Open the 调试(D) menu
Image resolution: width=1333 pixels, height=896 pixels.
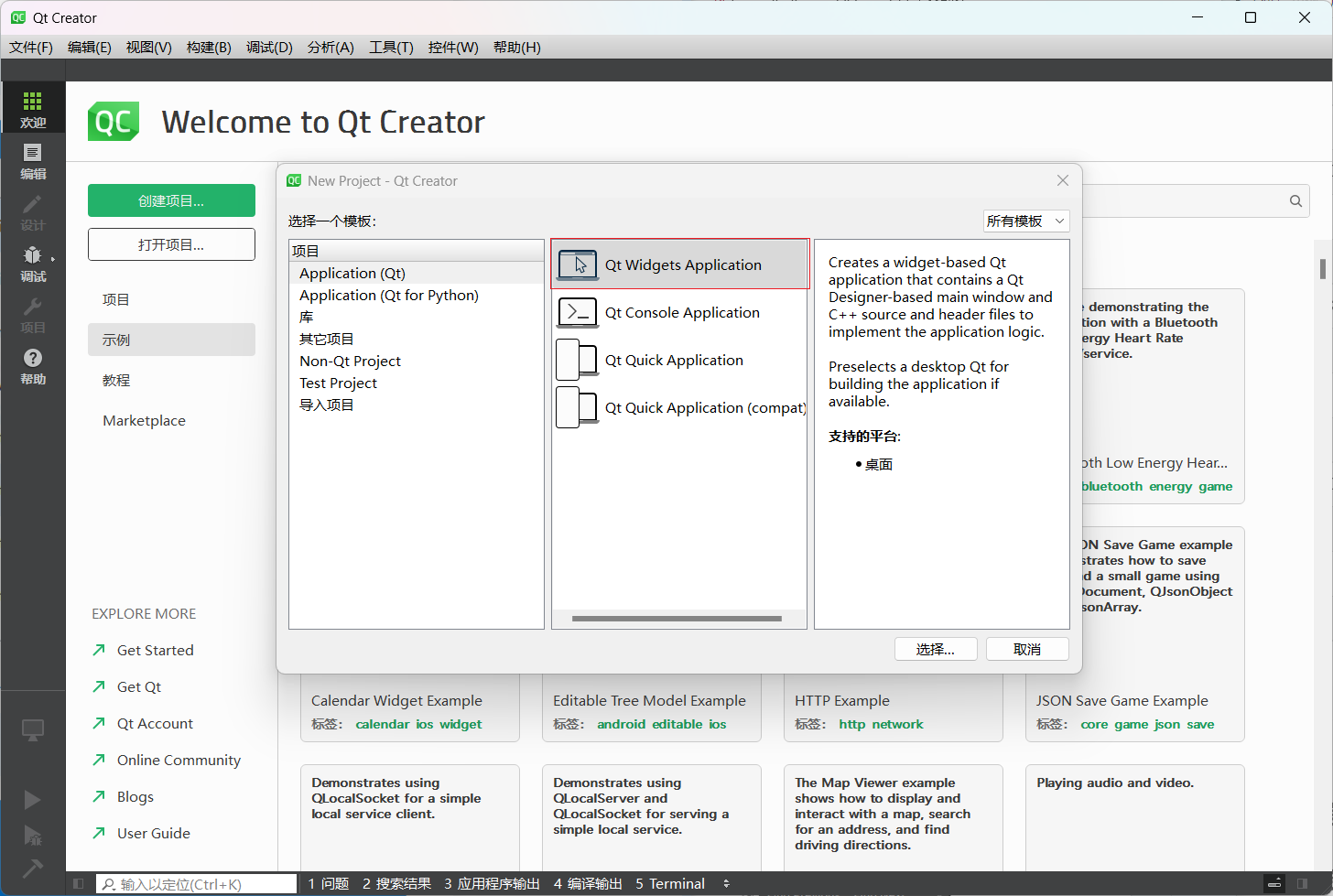[269, 47]
